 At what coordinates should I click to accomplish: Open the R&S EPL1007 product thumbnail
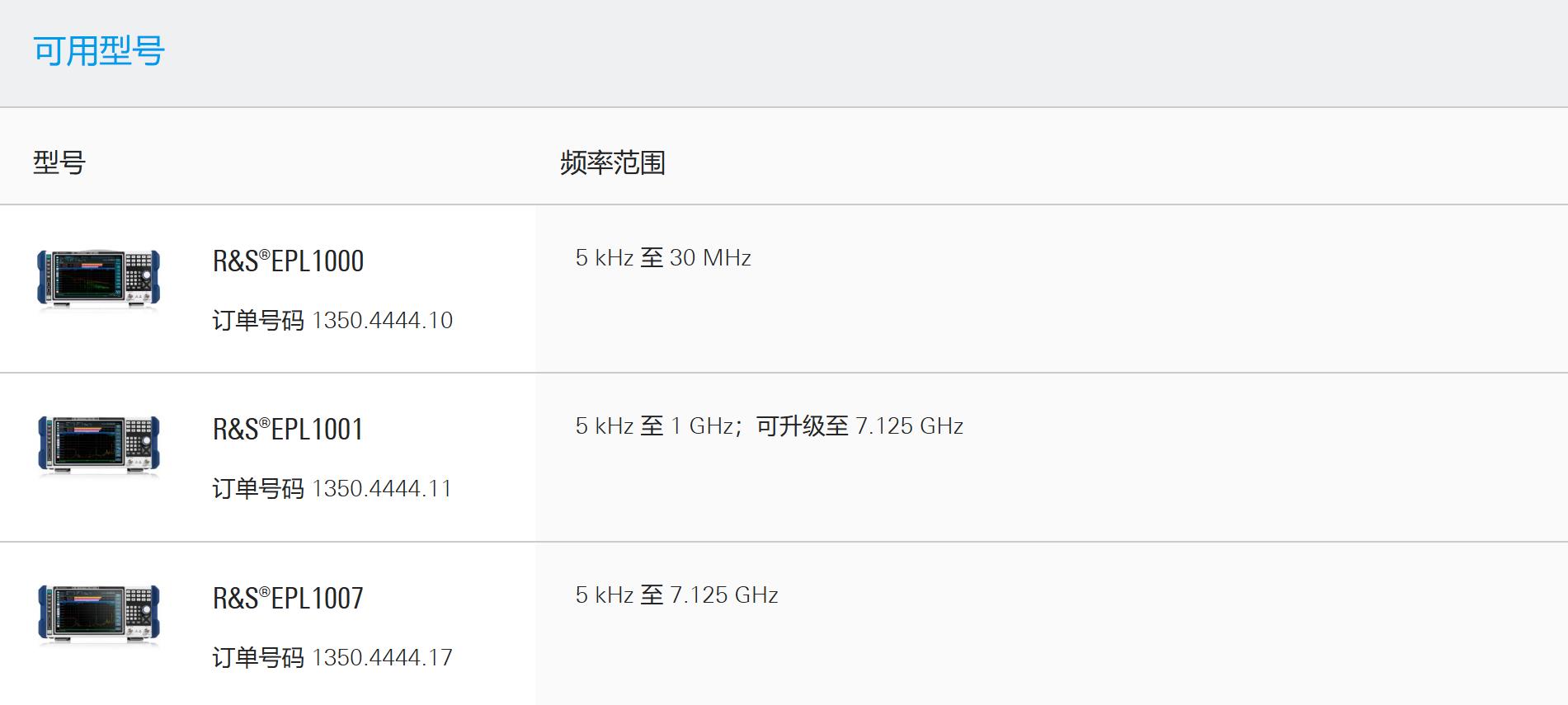pos(98,615)
